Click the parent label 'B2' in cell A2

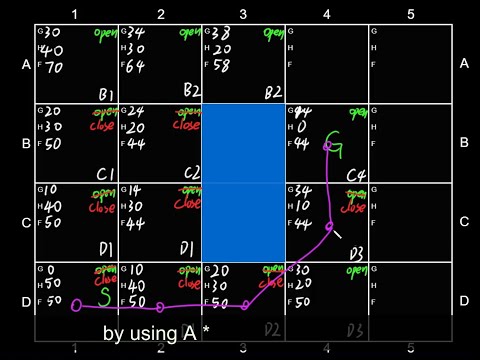click(x=192, y=90)
